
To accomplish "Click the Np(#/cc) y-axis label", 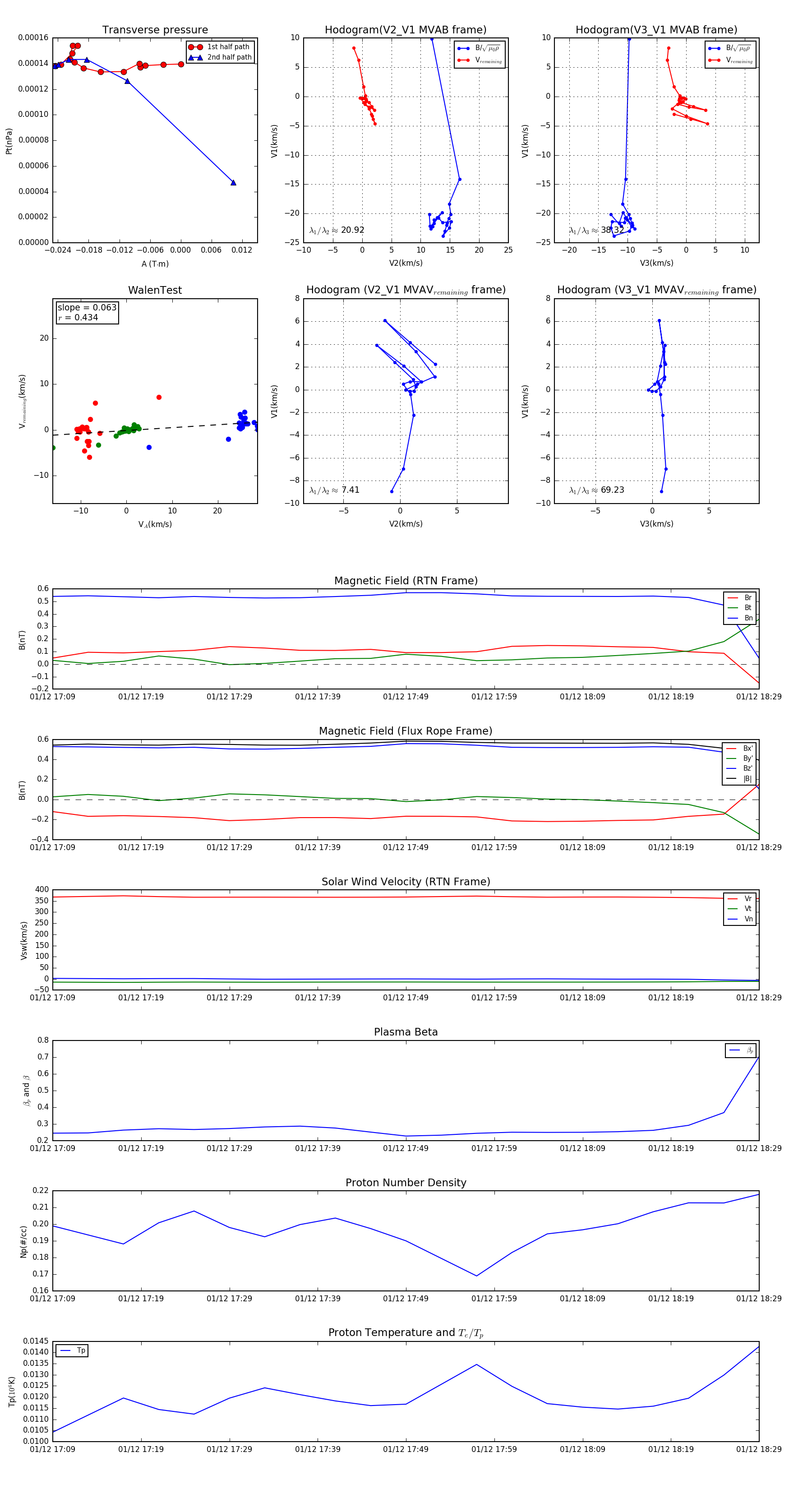I will pyautogui.click(x=23, y=1241).
